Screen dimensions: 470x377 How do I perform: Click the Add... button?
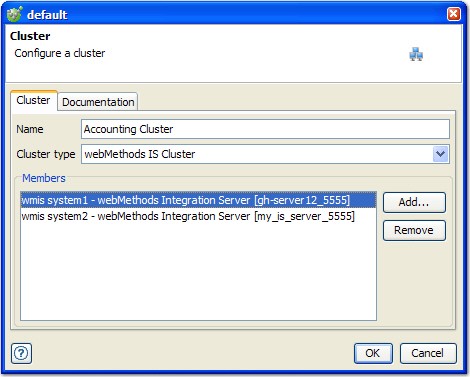pyautogui.click(x=414, y=202)
